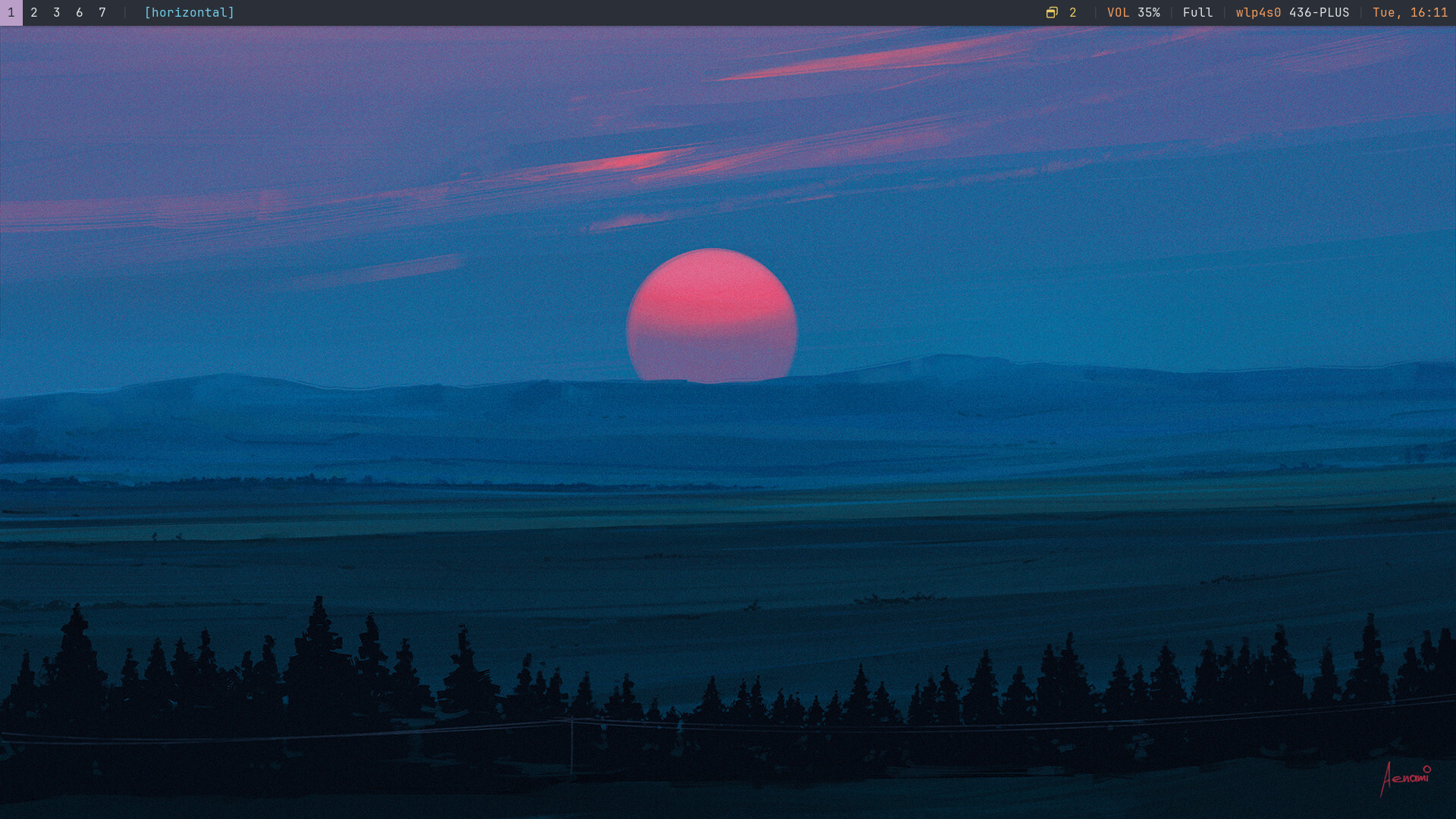Click the Full battery status
The width and height of the screenshot is (1456, 819).
(1197, 13)
